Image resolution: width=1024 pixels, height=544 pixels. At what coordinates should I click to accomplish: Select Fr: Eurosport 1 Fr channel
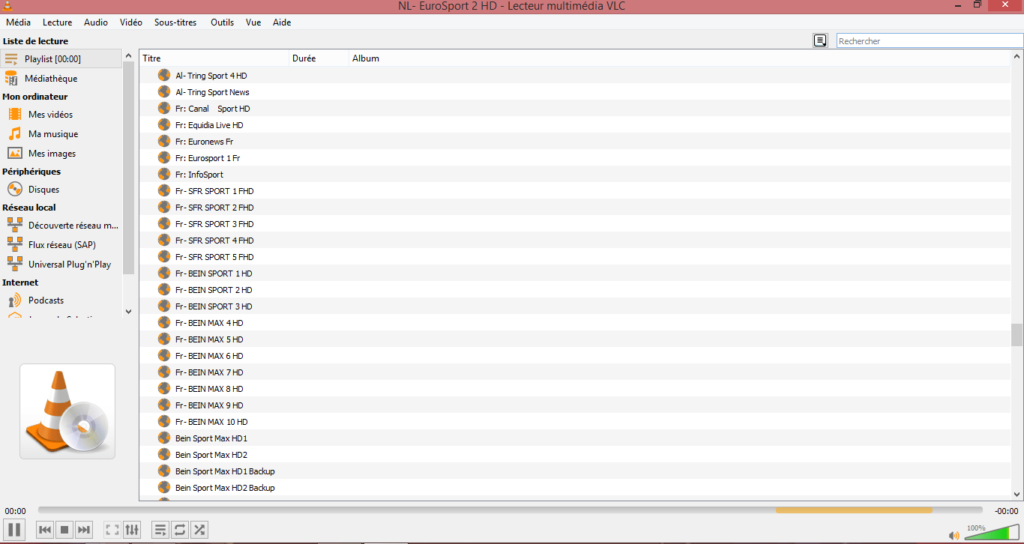(207, 158)
